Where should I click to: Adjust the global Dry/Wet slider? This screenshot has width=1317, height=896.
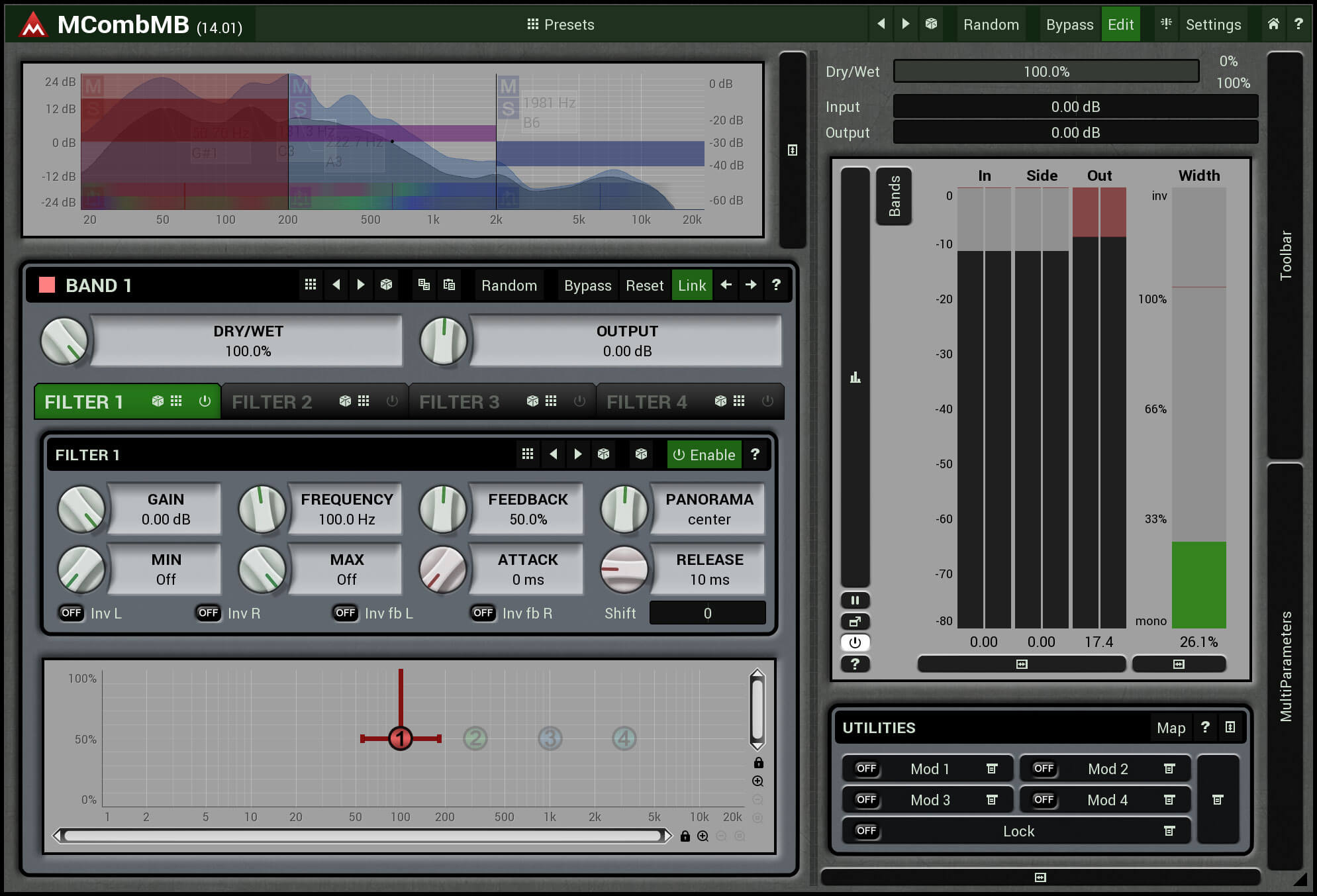pyautogui.click(x=1046, y=72)
